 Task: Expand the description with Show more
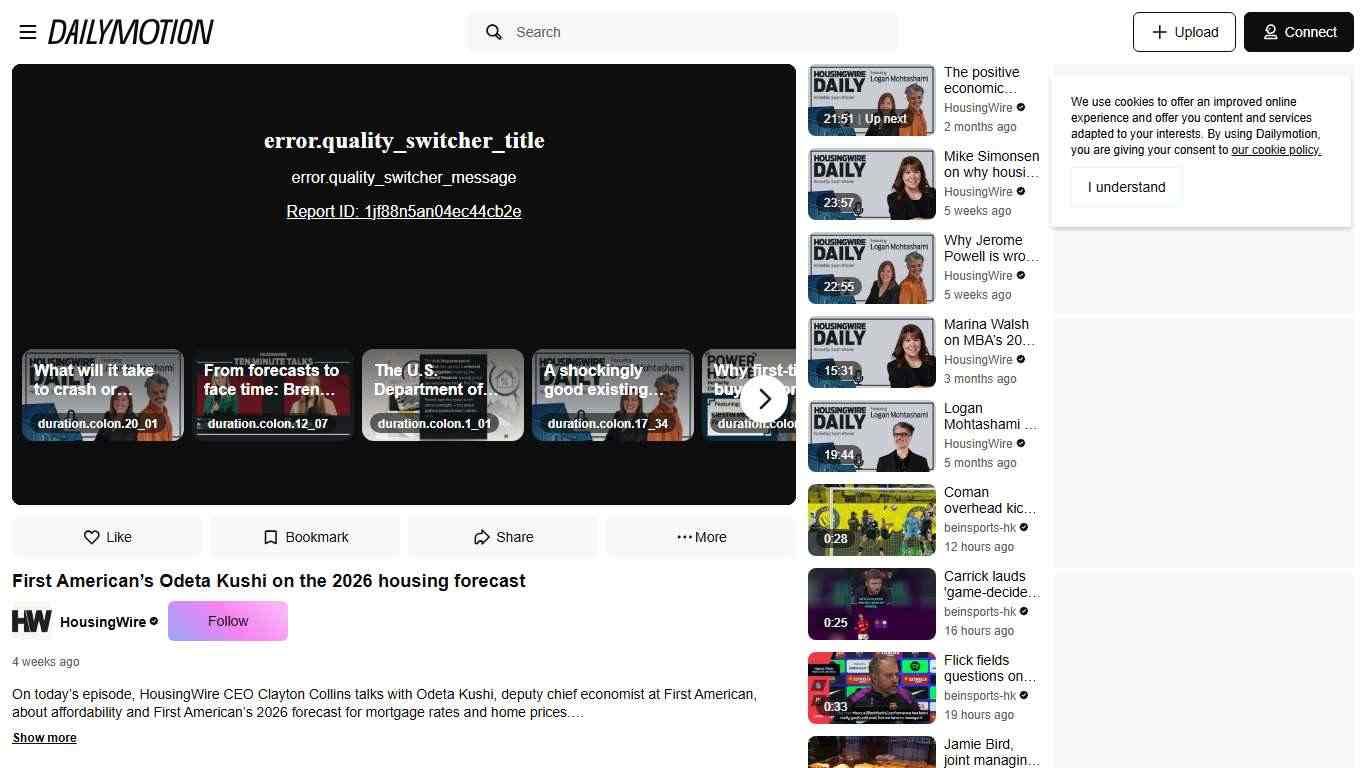44,738
